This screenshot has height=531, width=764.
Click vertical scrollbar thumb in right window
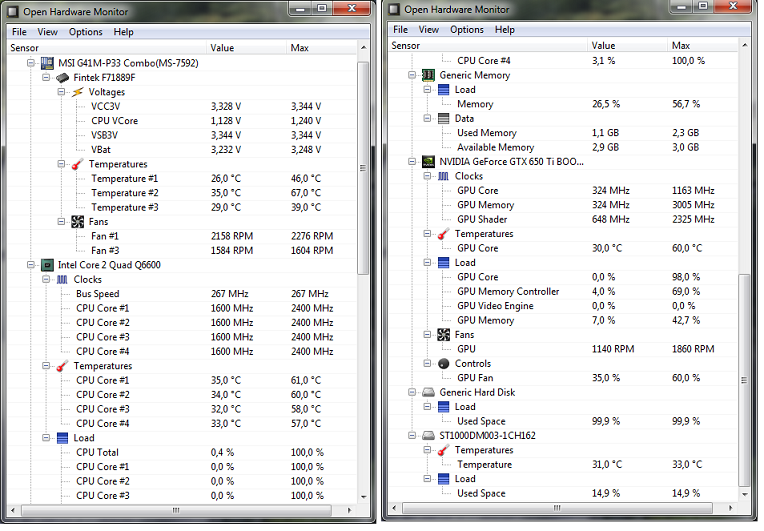coord(744,380)
